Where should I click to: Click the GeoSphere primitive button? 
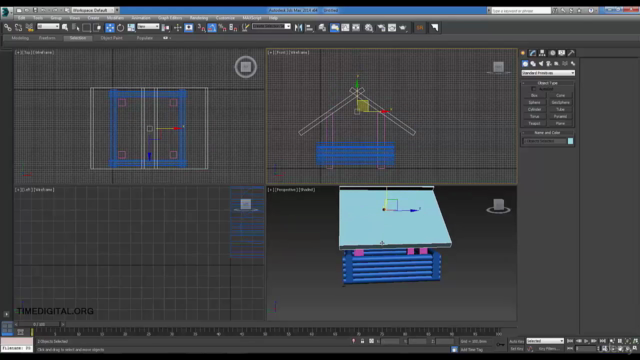[x=560, y=102]
